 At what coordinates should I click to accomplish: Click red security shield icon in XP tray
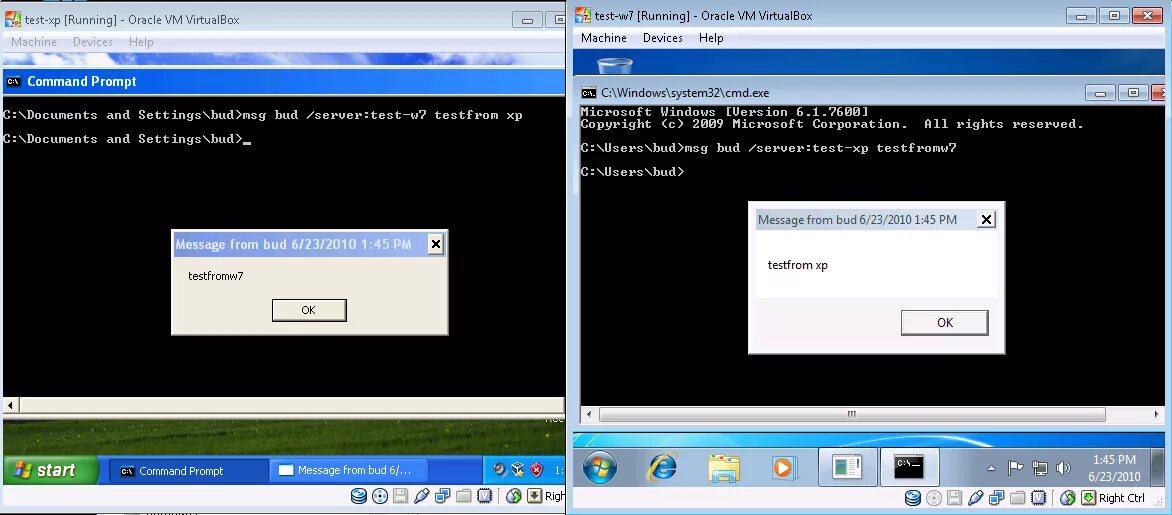point(536,469)
